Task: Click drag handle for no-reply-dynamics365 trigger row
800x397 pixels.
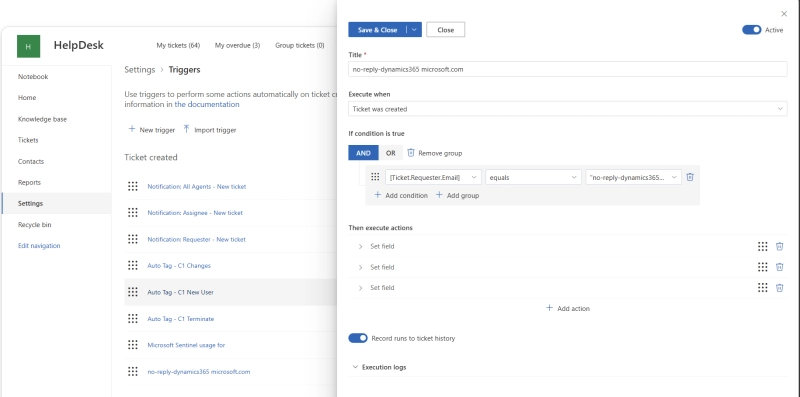Action: point(133,371)
